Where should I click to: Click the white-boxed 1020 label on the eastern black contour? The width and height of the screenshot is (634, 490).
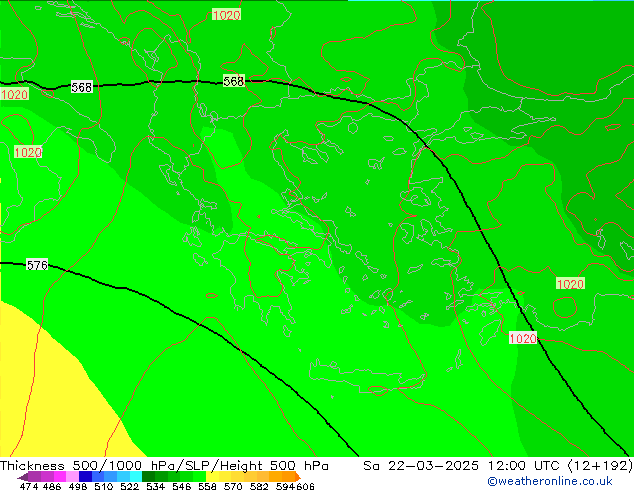523,338
